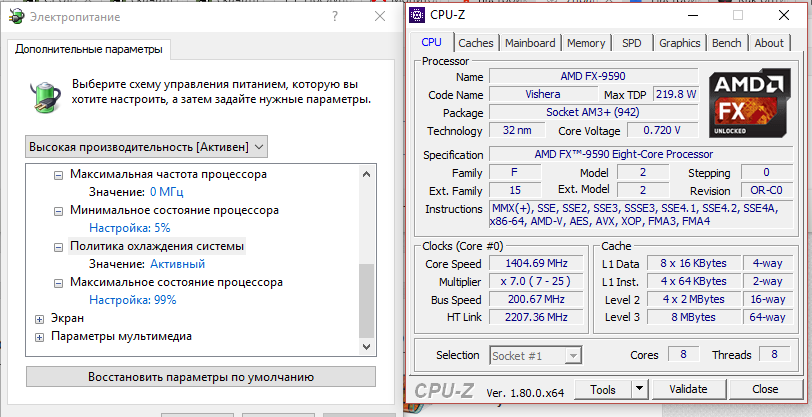The height and width of the screenshot is (417, 812).
Task: Collapse Минимальное состояние процессора
Action: 59,211
